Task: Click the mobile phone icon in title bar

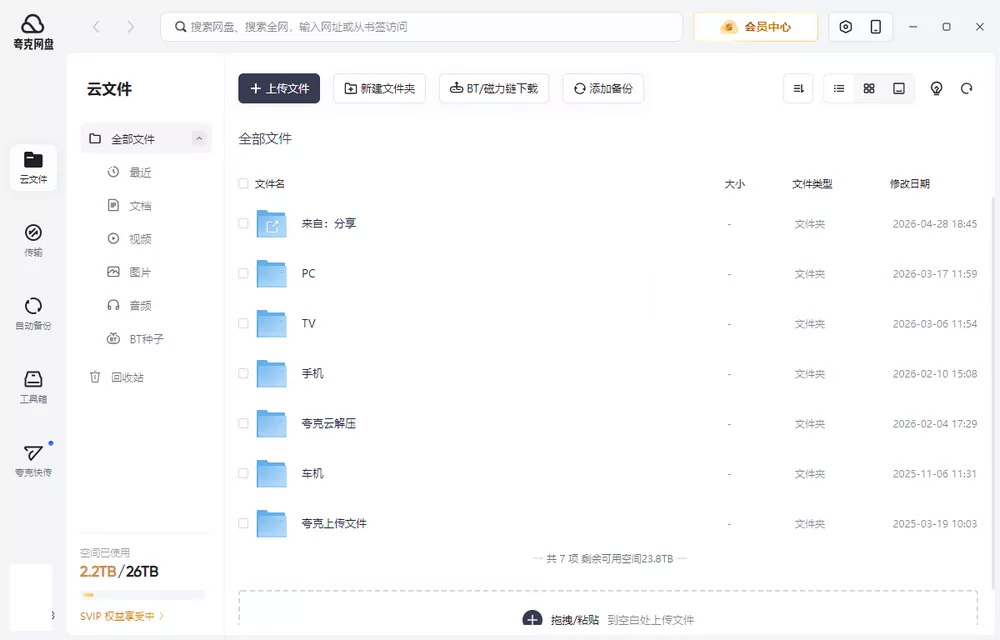Action: [x=876, y=27]
